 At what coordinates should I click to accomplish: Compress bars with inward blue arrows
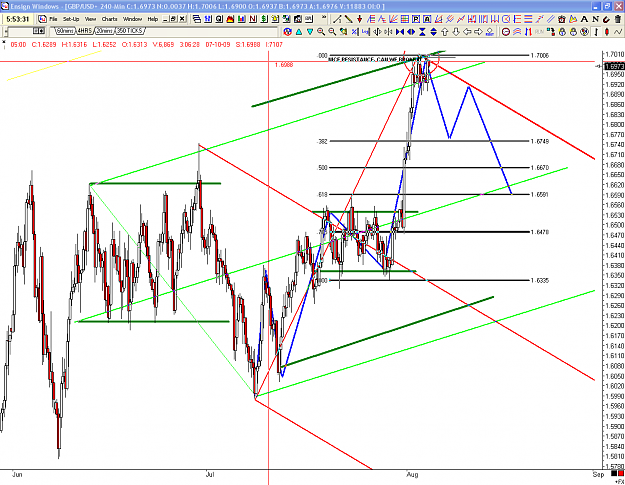click(400, 31)
